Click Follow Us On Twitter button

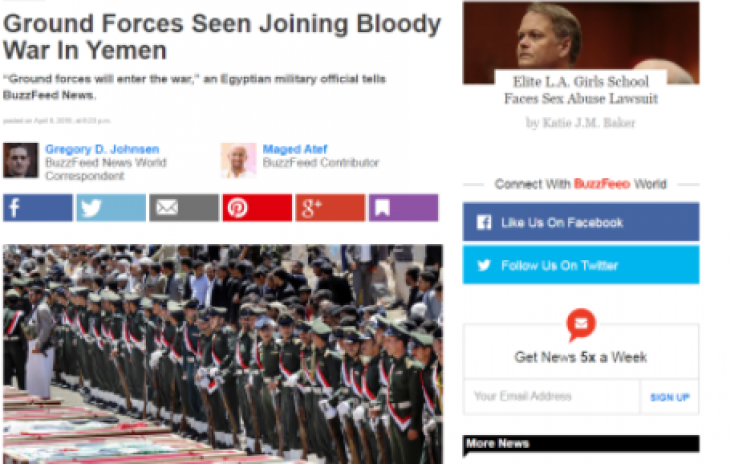[581, 265]
